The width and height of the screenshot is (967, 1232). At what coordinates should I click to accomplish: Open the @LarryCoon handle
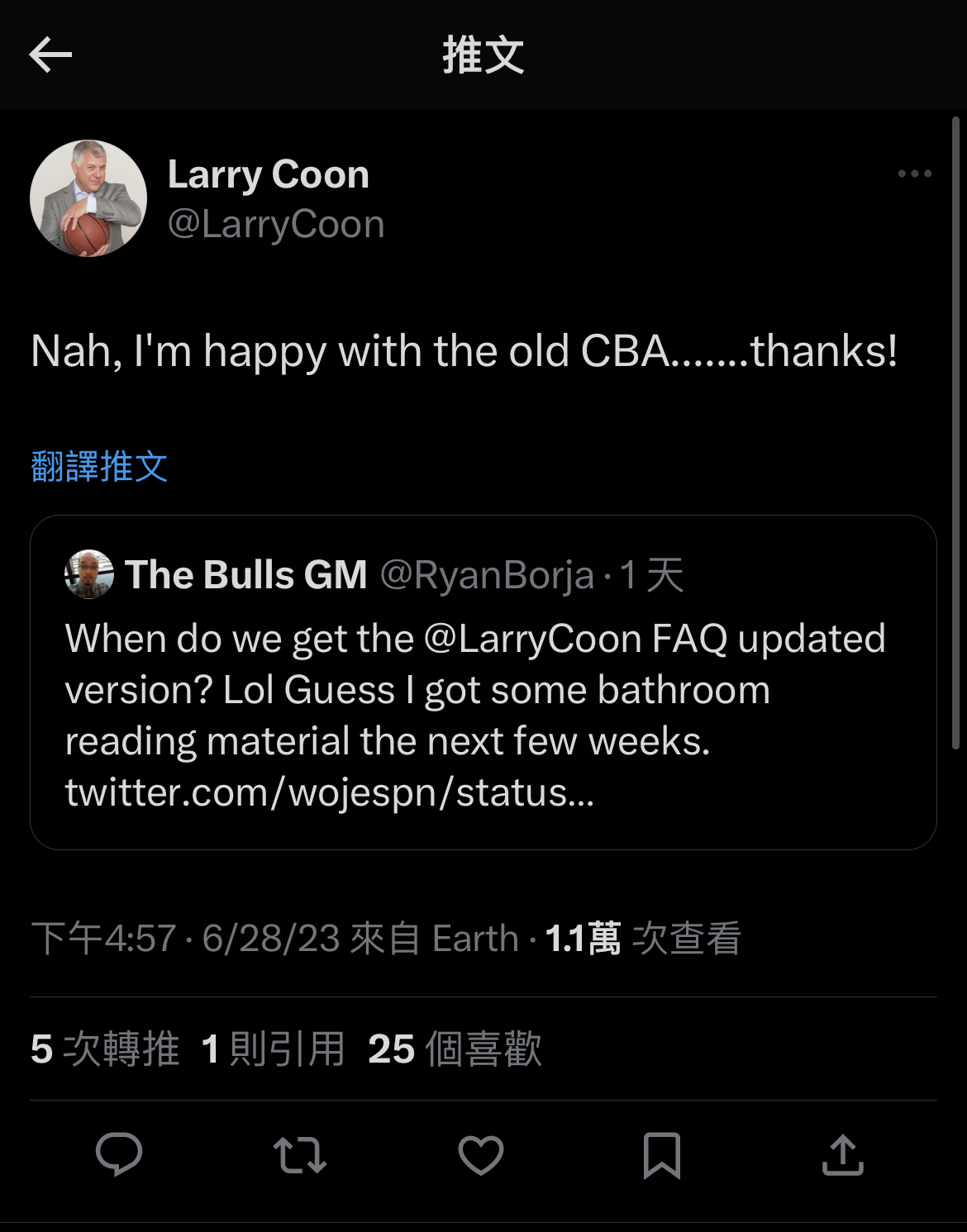276,225
